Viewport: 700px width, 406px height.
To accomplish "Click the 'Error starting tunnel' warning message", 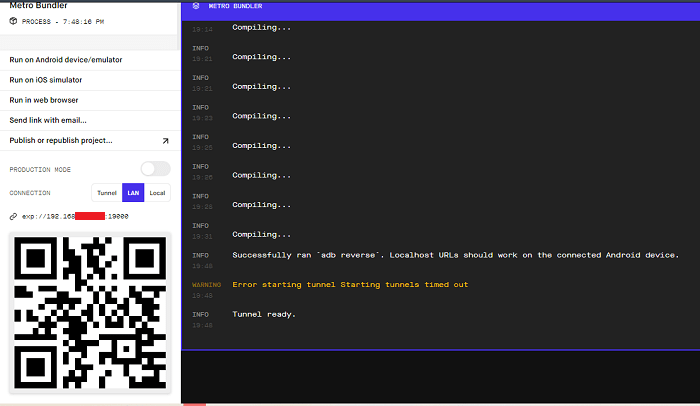I will point(350,285).
